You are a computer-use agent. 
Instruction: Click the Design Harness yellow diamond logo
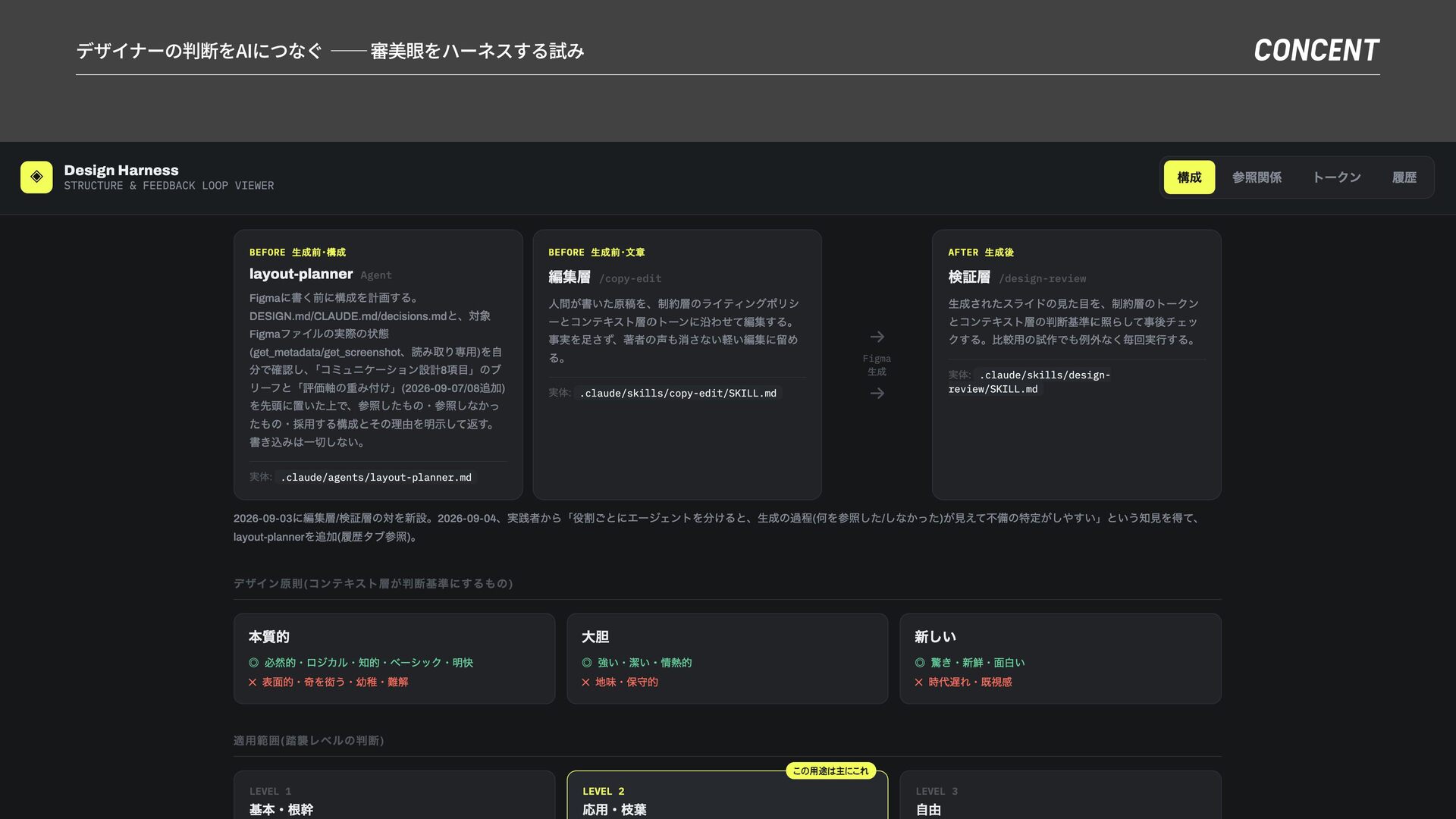tap(36, 177)
